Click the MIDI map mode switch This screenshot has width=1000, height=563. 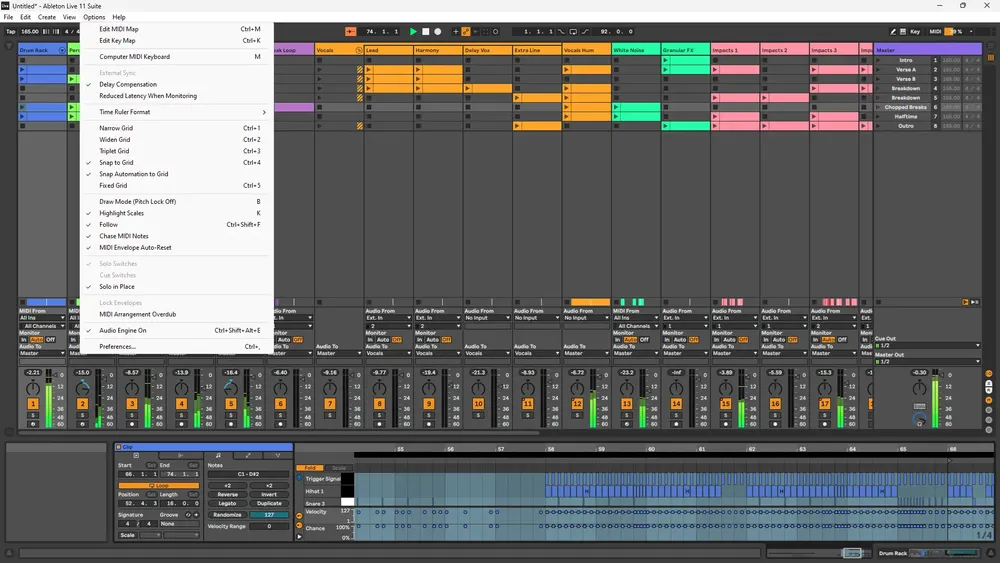click(935, 31)
